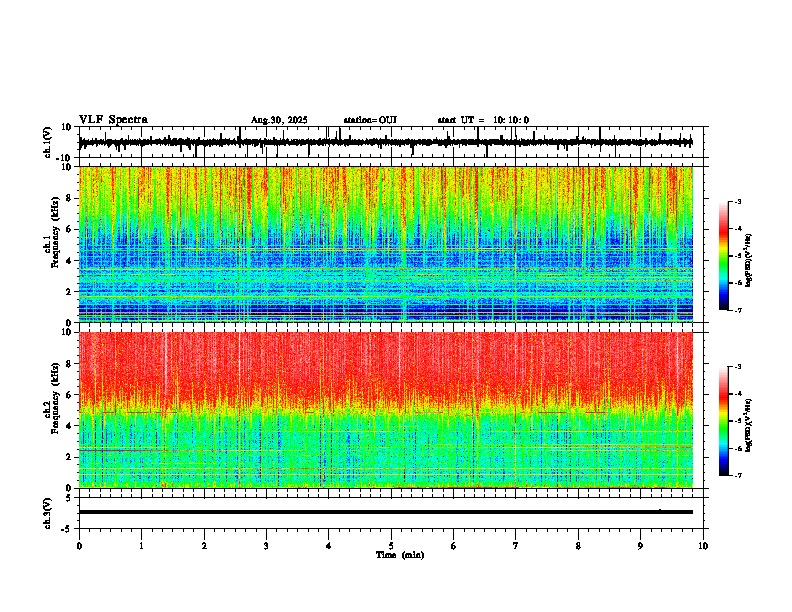Image resolution: width=792 pixels, height=612 pixels.
Task: Click the "VLF Spectra" plot title
Action: click(113, 120)
